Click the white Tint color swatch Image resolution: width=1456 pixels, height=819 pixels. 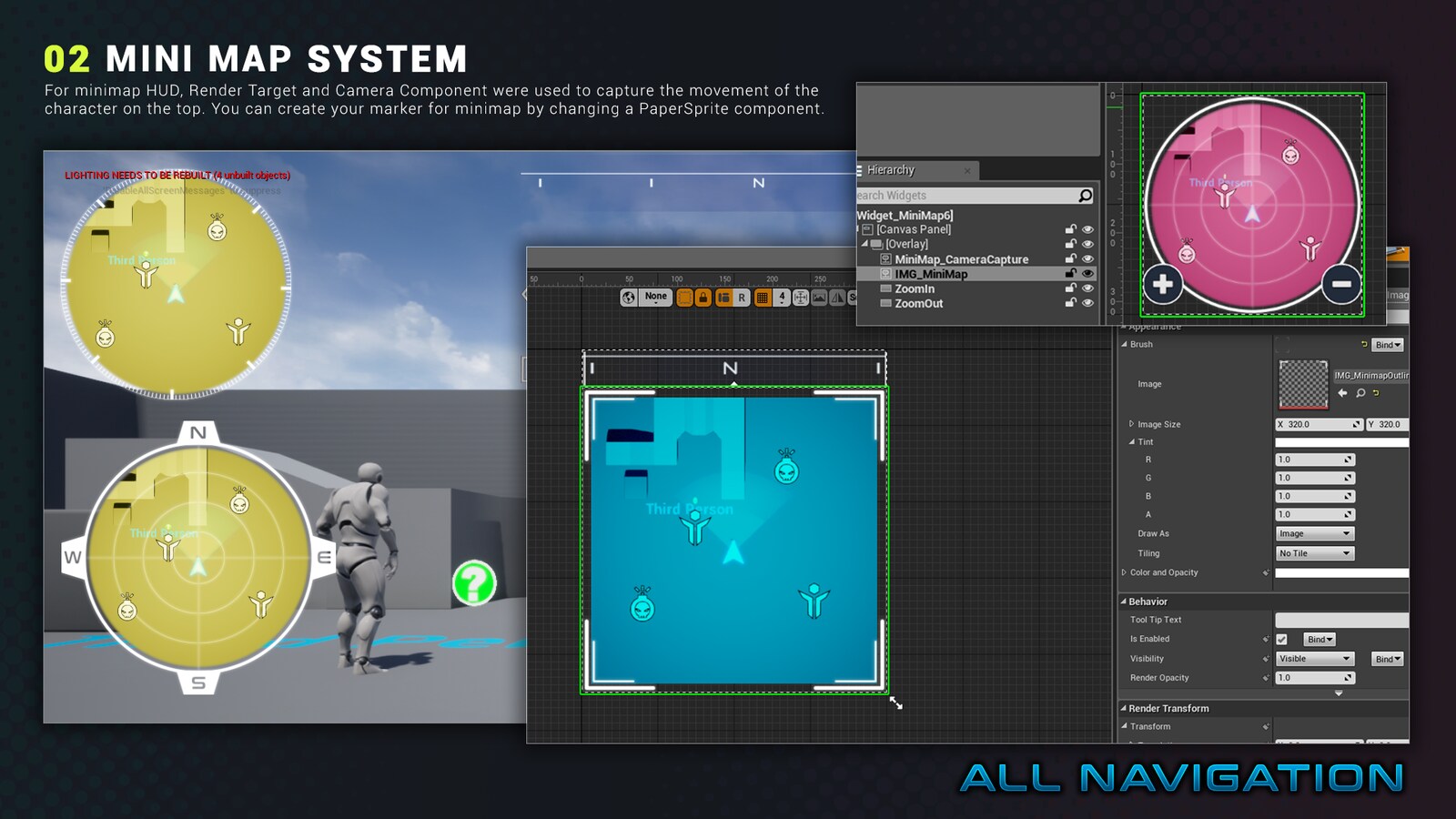1340,442
